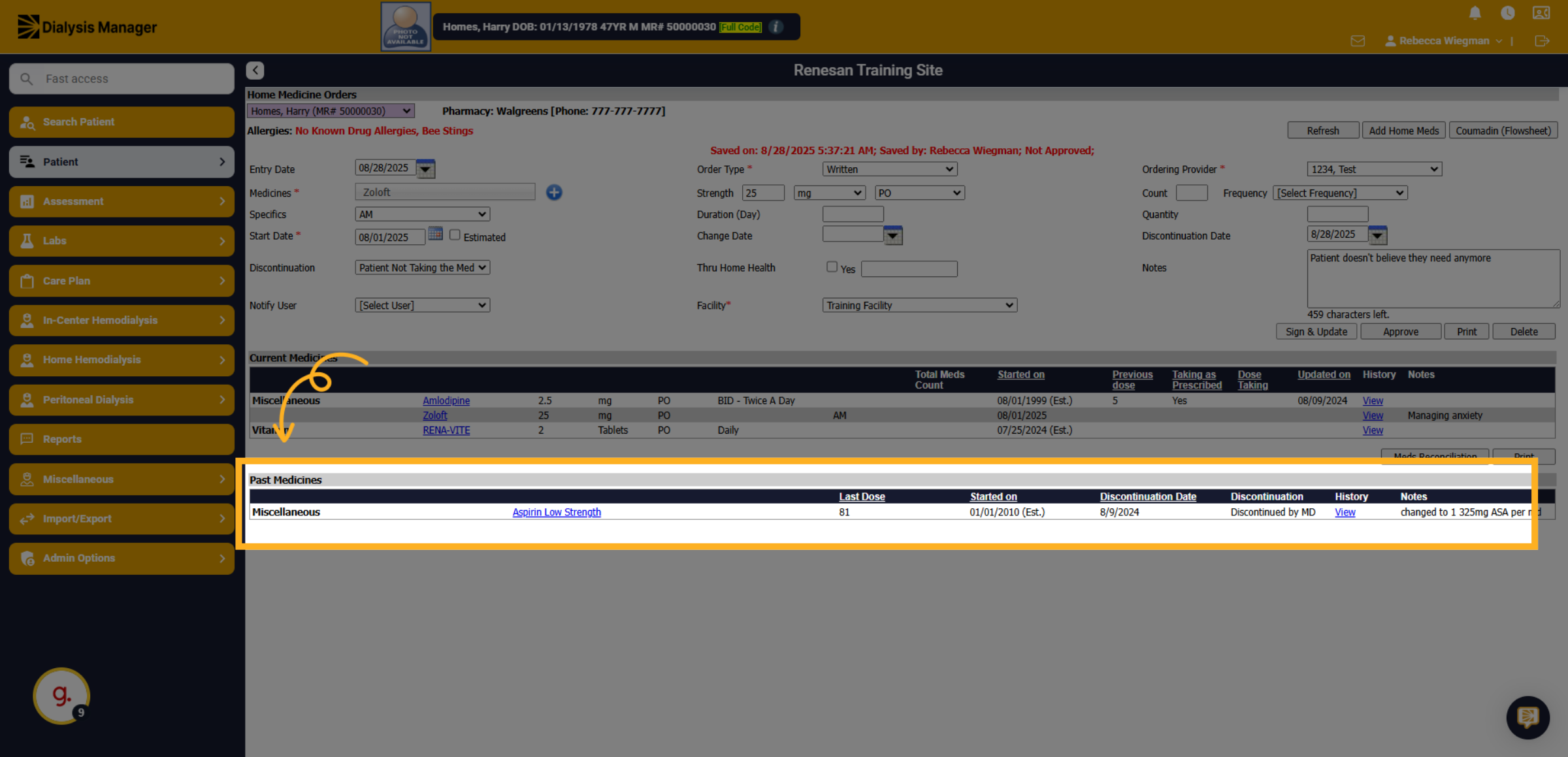Open the Entry Date calendar picker

[425, 169]
